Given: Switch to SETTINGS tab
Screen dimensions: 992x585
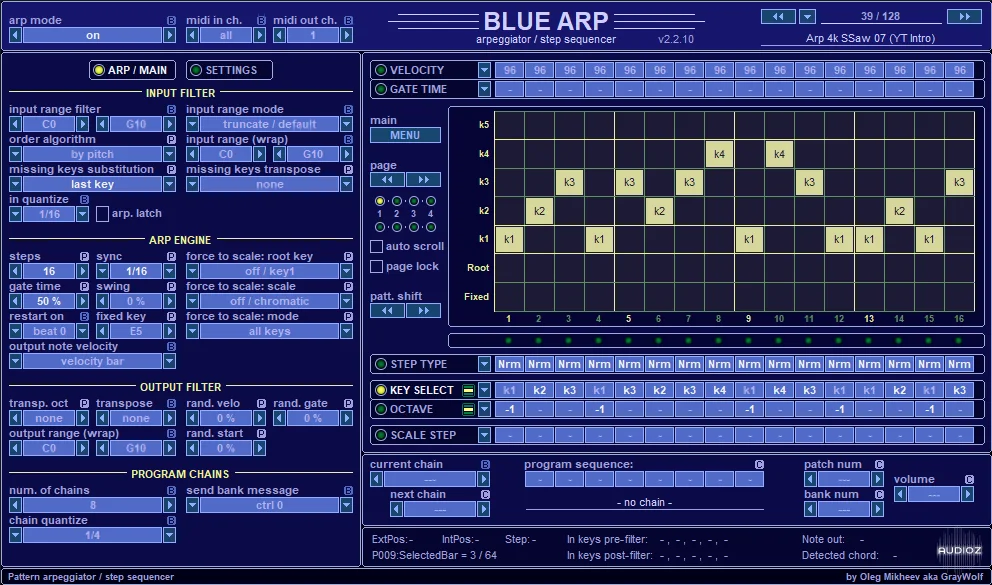Looking at the screenshot, I should pyautogui.click(x=229, y=70).
